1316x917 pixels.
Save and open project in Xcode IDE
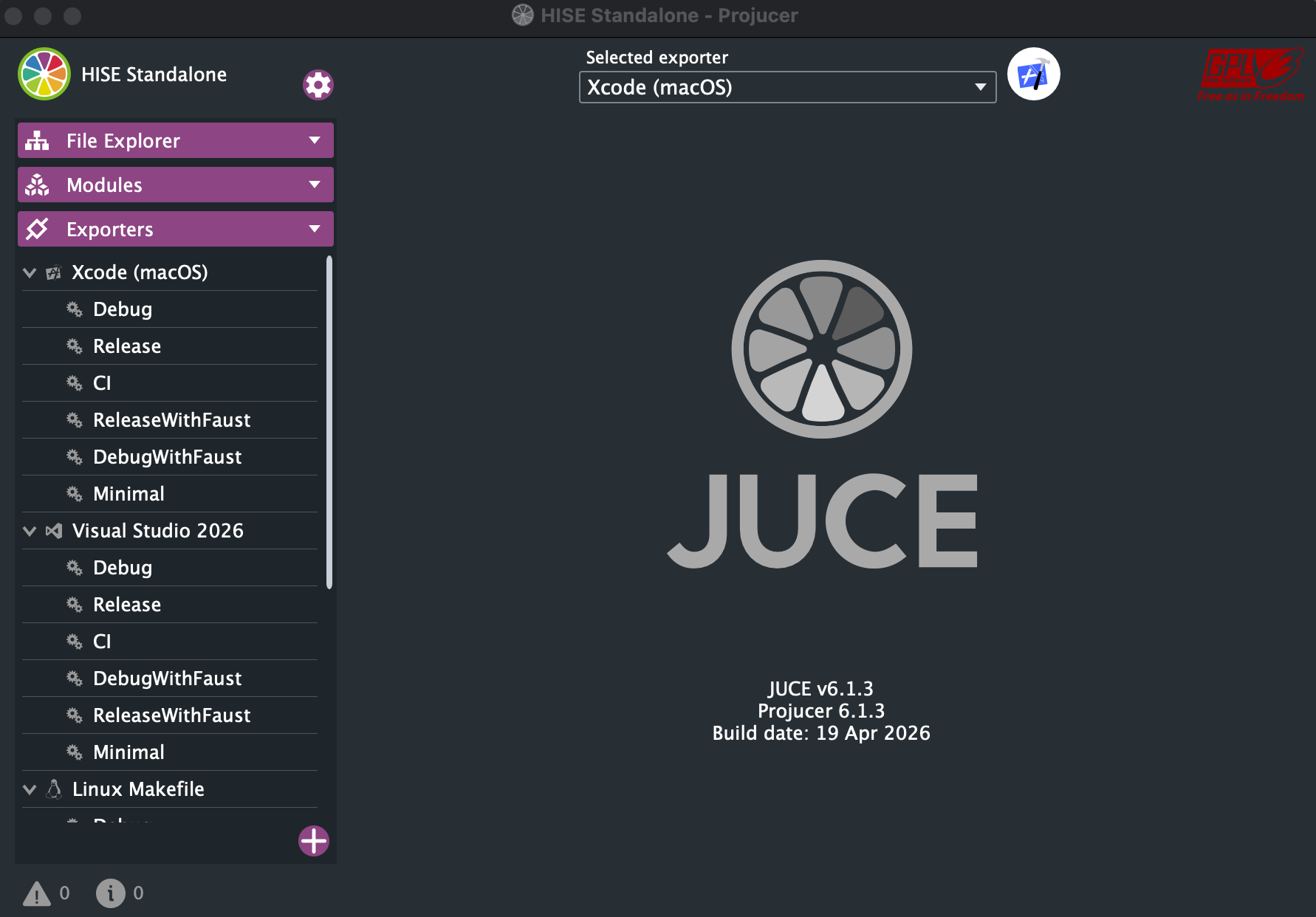[x=1034, y=74]
